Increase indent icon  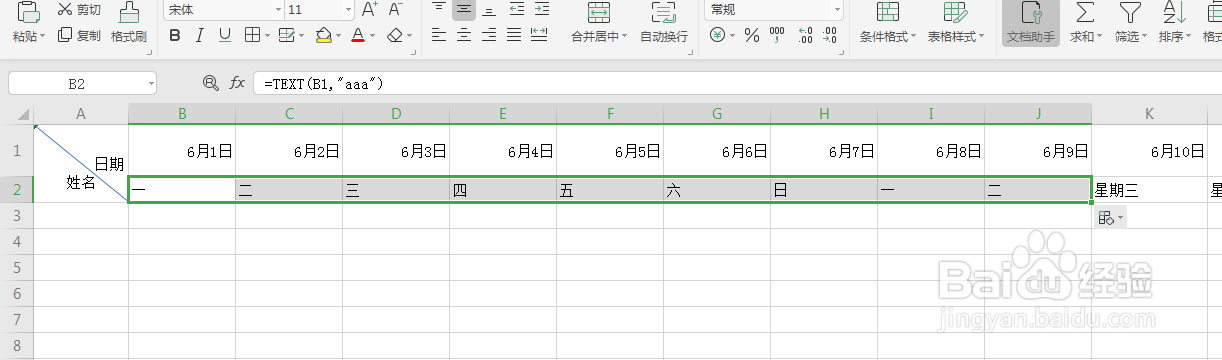(x=541, y=9)
